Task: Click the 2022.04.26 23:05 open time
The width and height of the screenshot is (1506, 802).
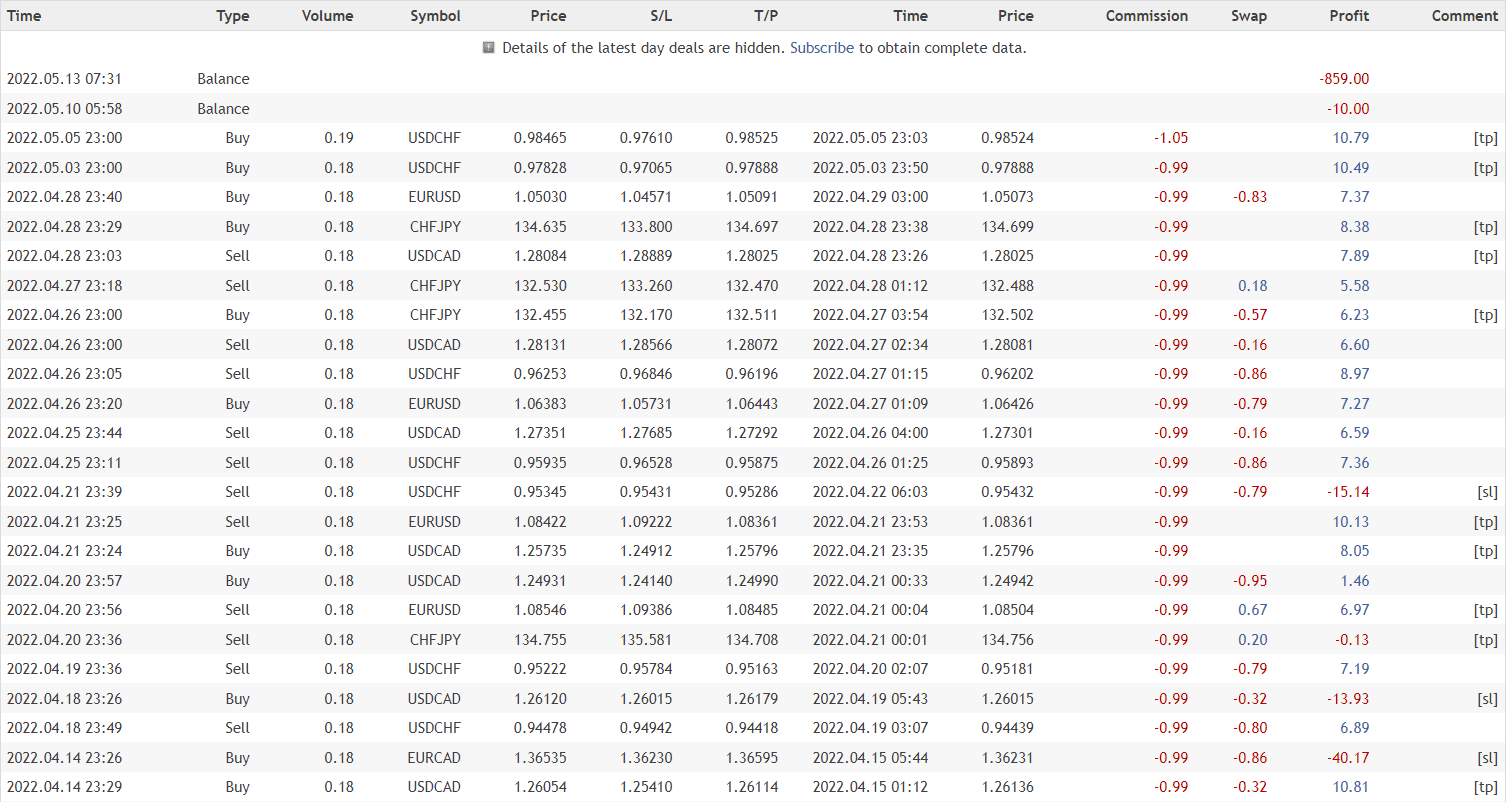Action: coord(65,374)
